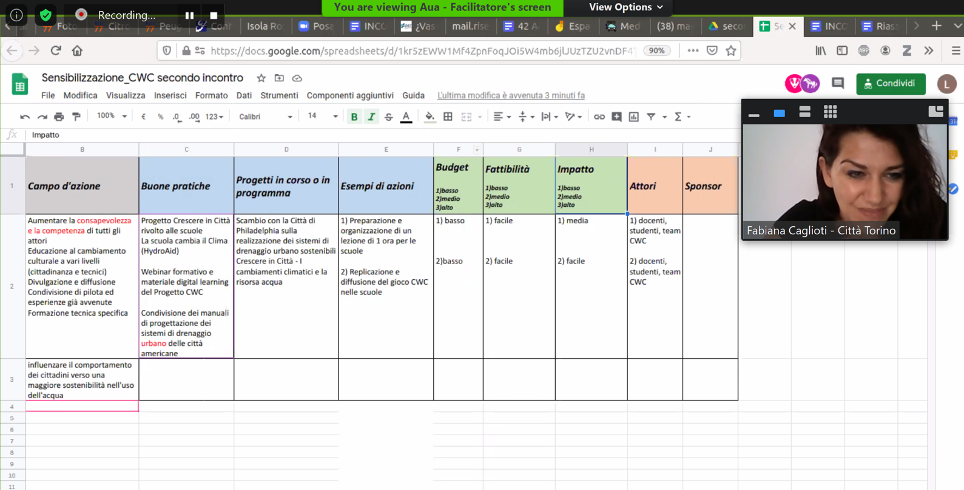Decrease decimal places

177,116
